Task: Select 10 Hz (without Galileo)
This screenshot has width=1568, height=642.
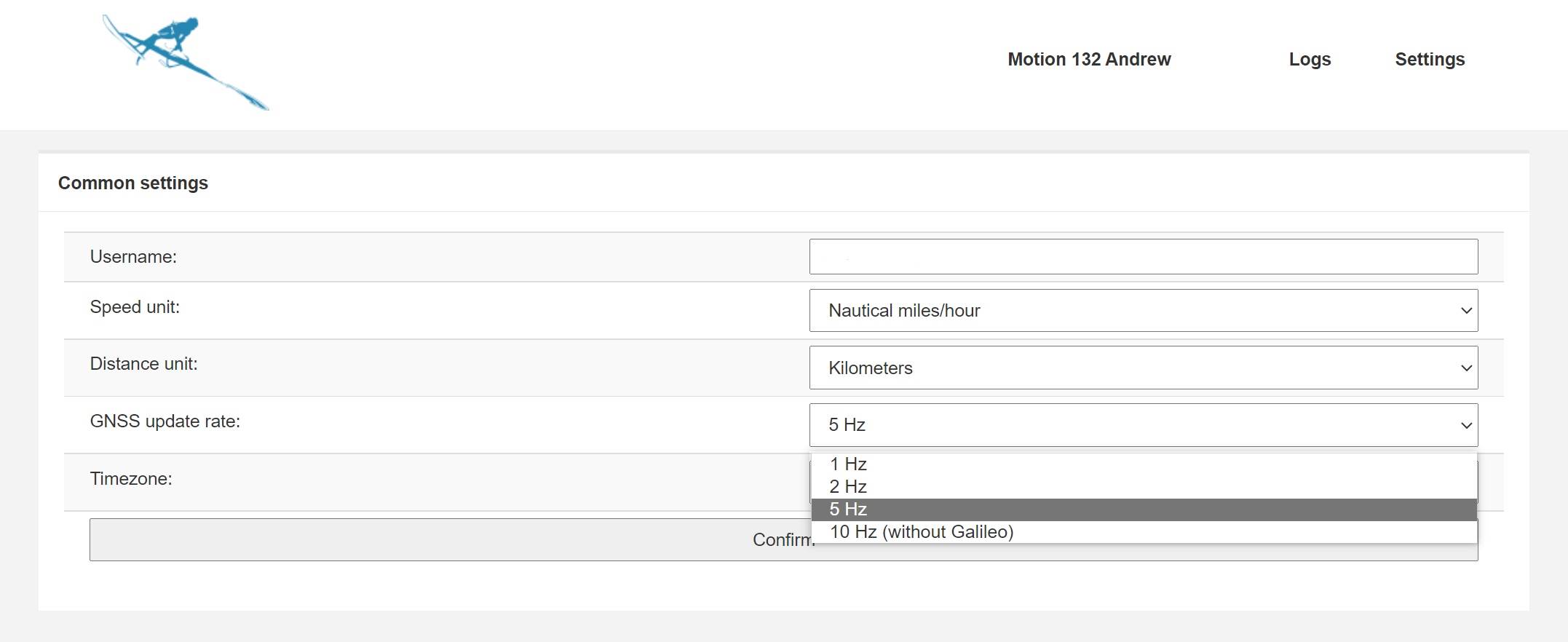Action: [922, 532]
